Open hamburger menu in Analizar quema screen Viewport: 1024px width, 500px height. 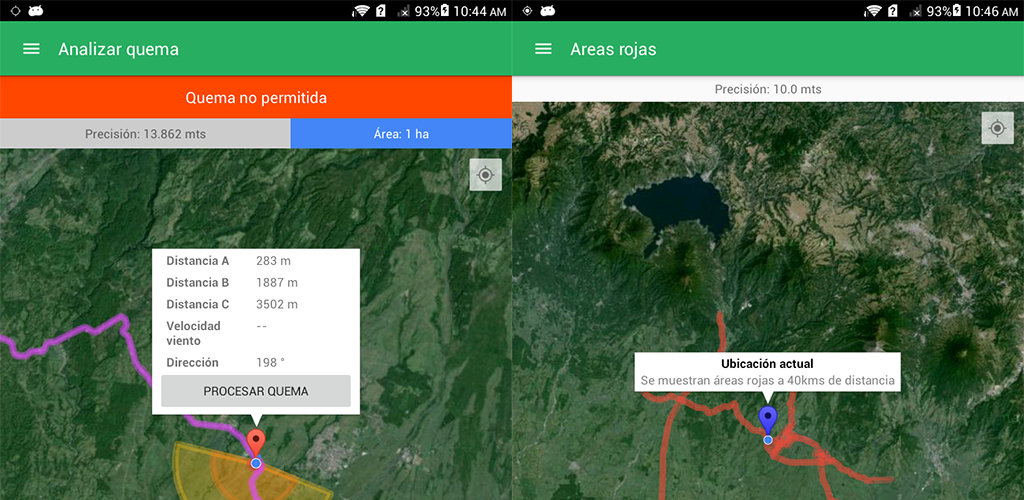click(31, 50)
